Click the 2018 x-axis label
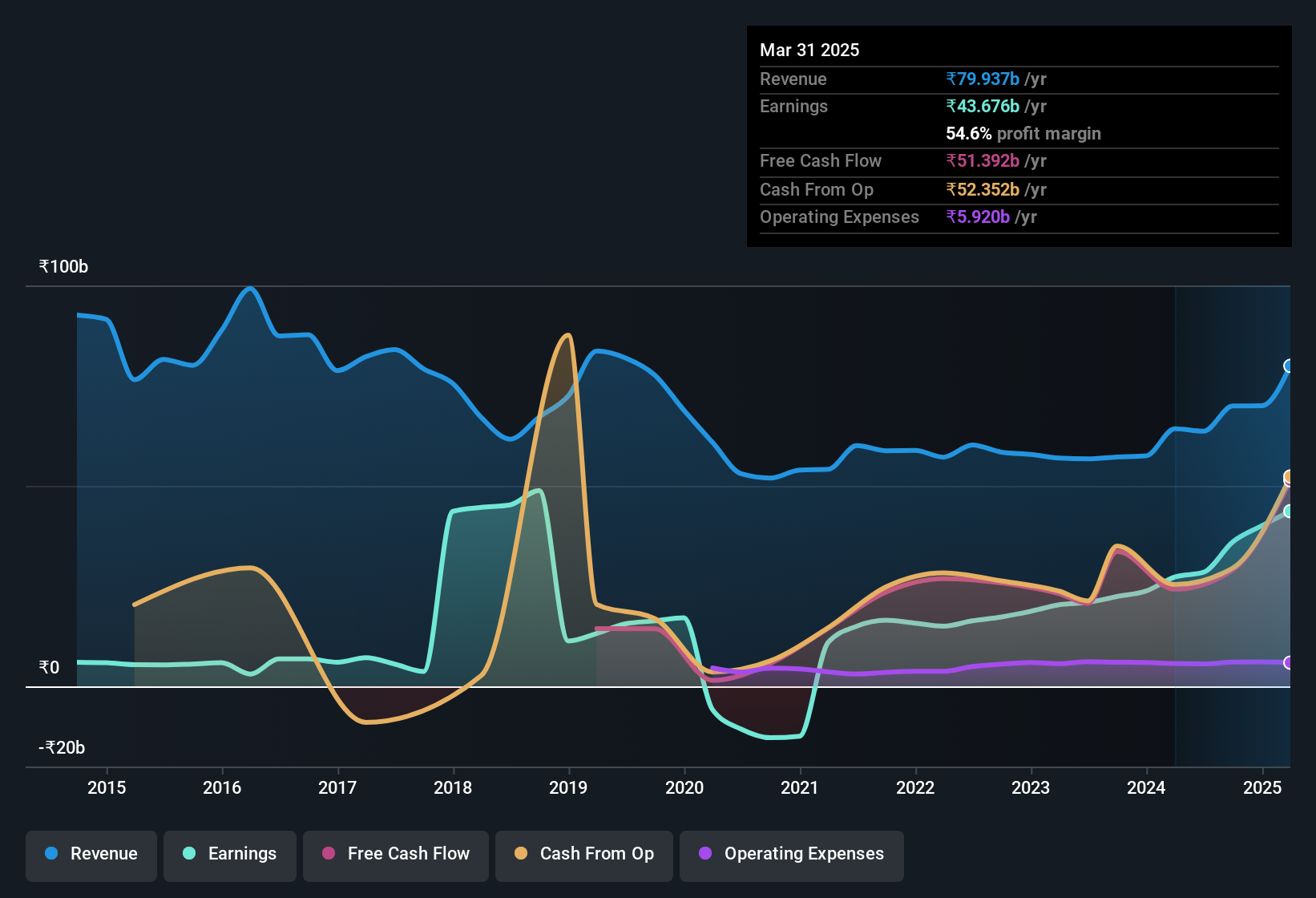 tap(453, 787)
